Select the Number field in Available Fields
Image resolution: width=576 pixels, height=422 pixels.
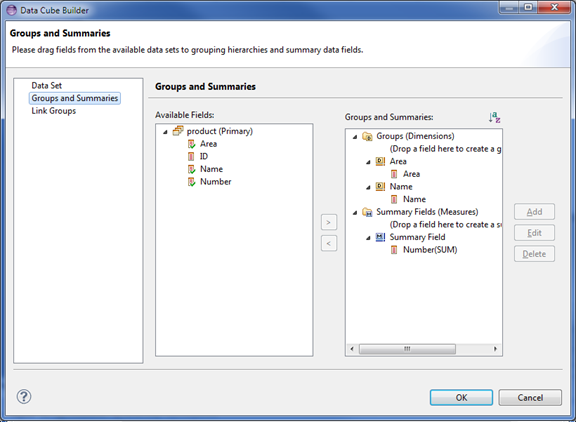point(215,181)
